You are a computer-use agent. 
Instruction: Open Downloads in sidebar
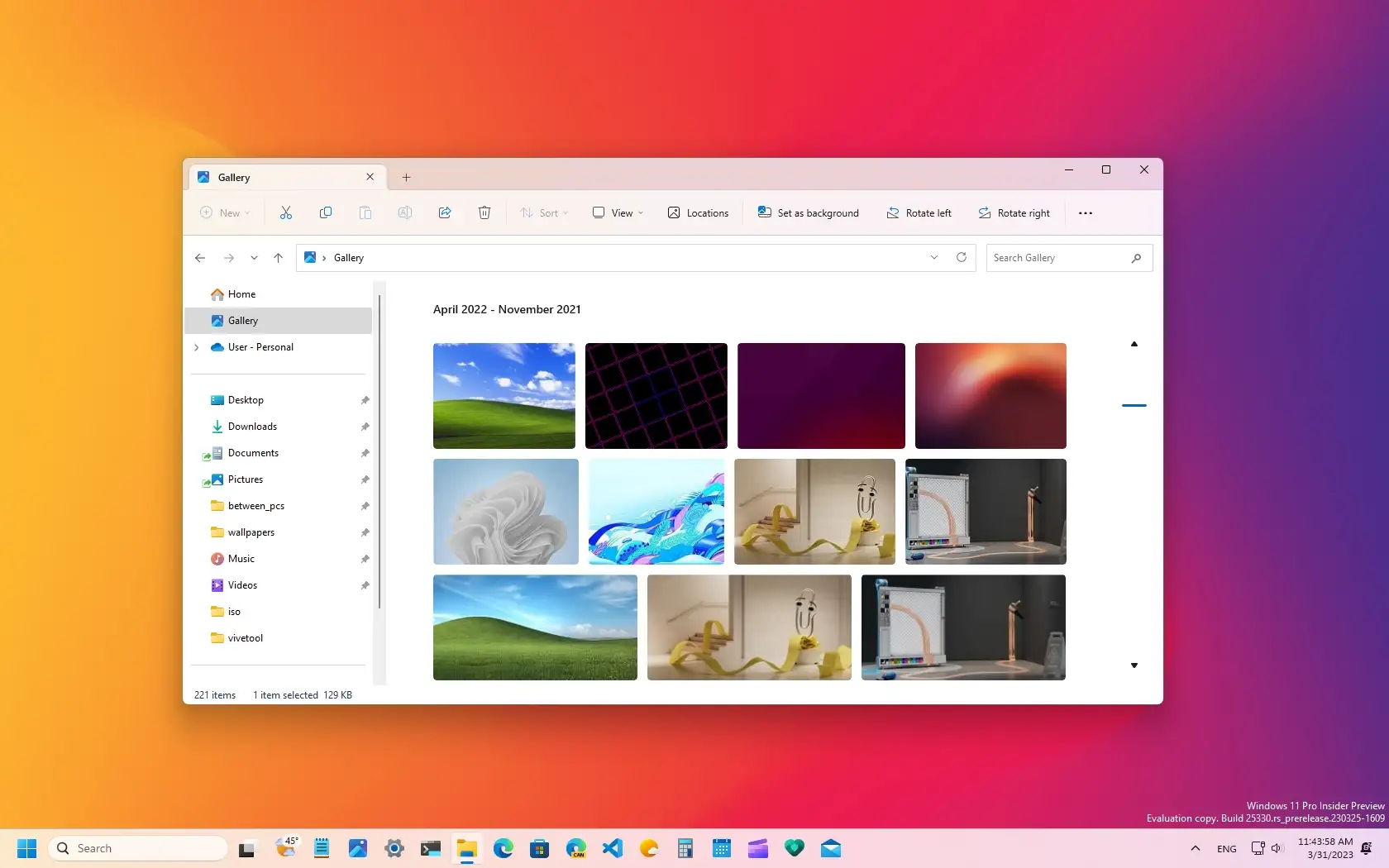[279, 427]
